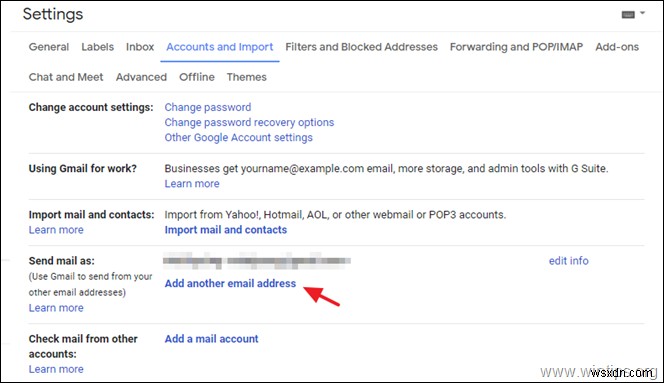Click the Settings page heading
664x383 pixels.
[x=53, y=14]
